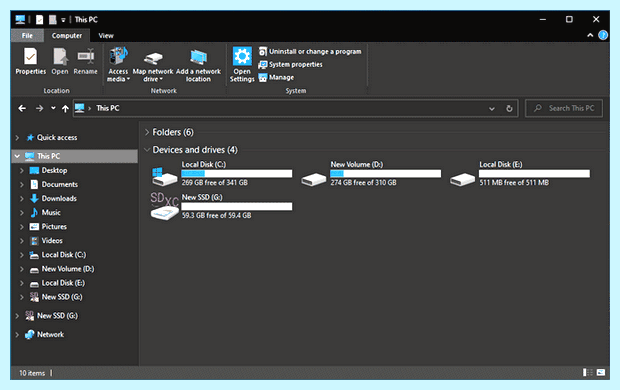The height and width of the screenshot is (390, 620).
Task: Go up one level arrow
Action: point(65,108)
